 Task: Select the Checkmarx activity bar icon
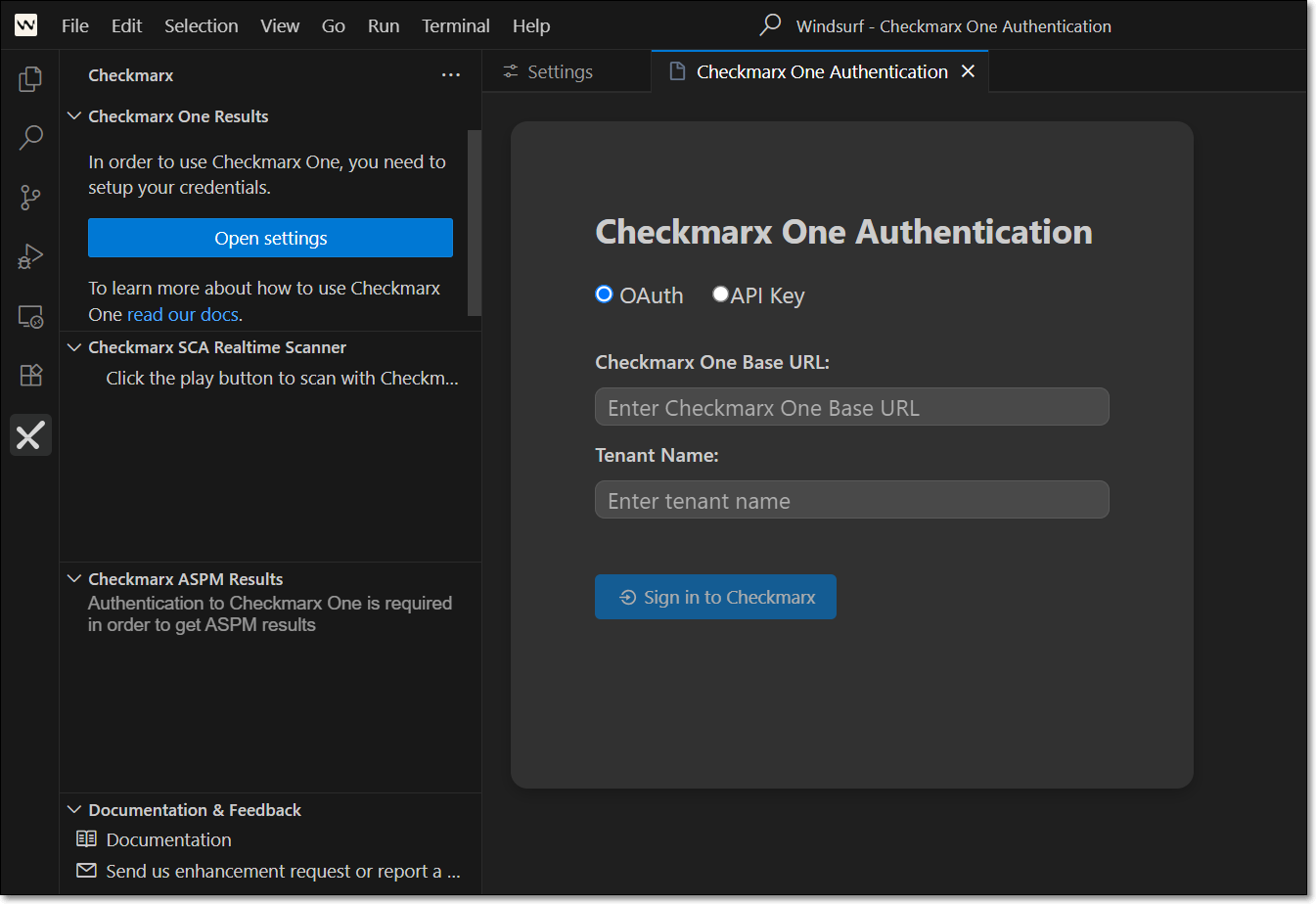coord(30,434)
